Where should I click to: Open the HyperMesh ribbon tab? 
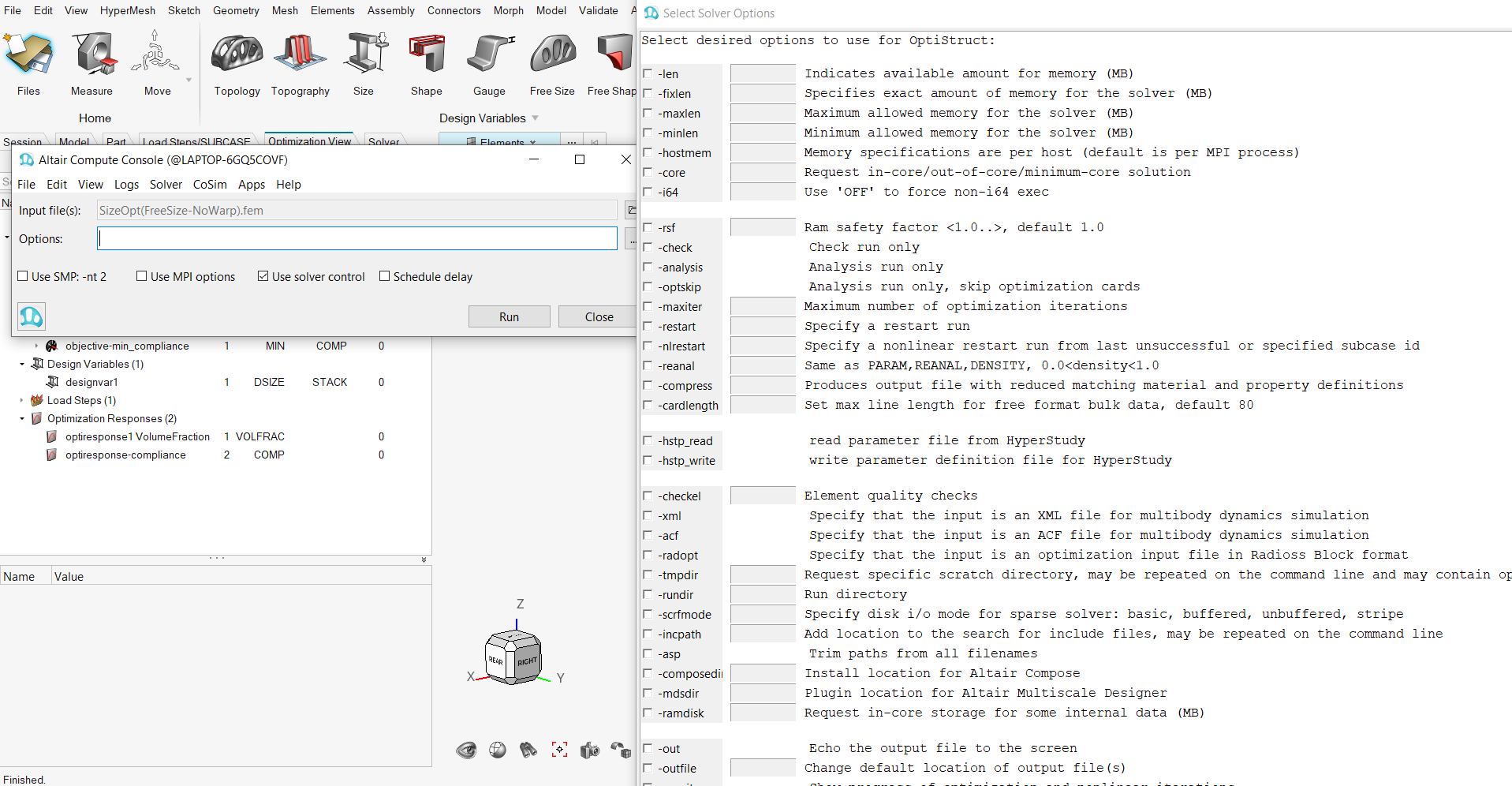[128, 10]
